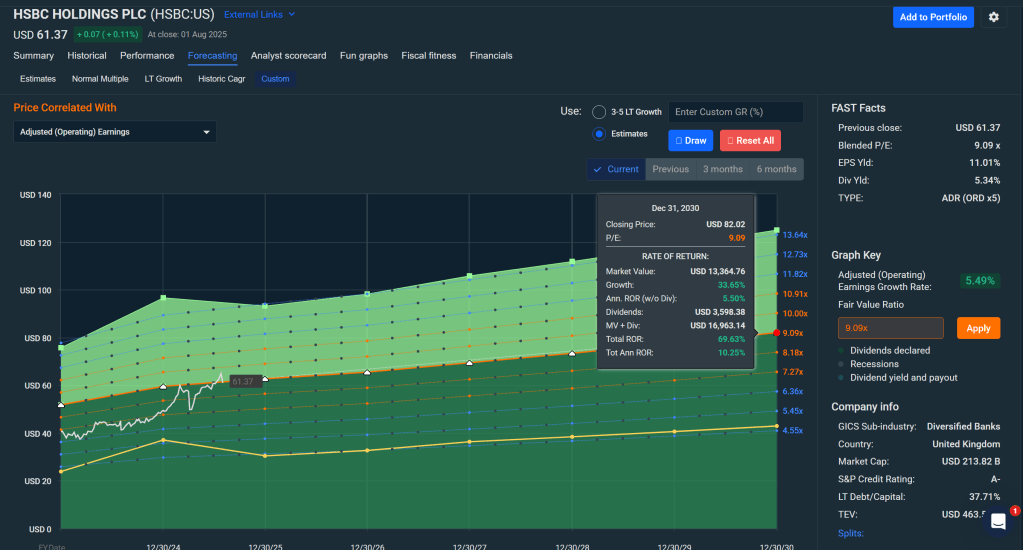Image resolution: width=1023 pixels, height=550 pixels.
Task: Open the Adjusted (Operating) Earnings dropdown
Action: [116, 132]
